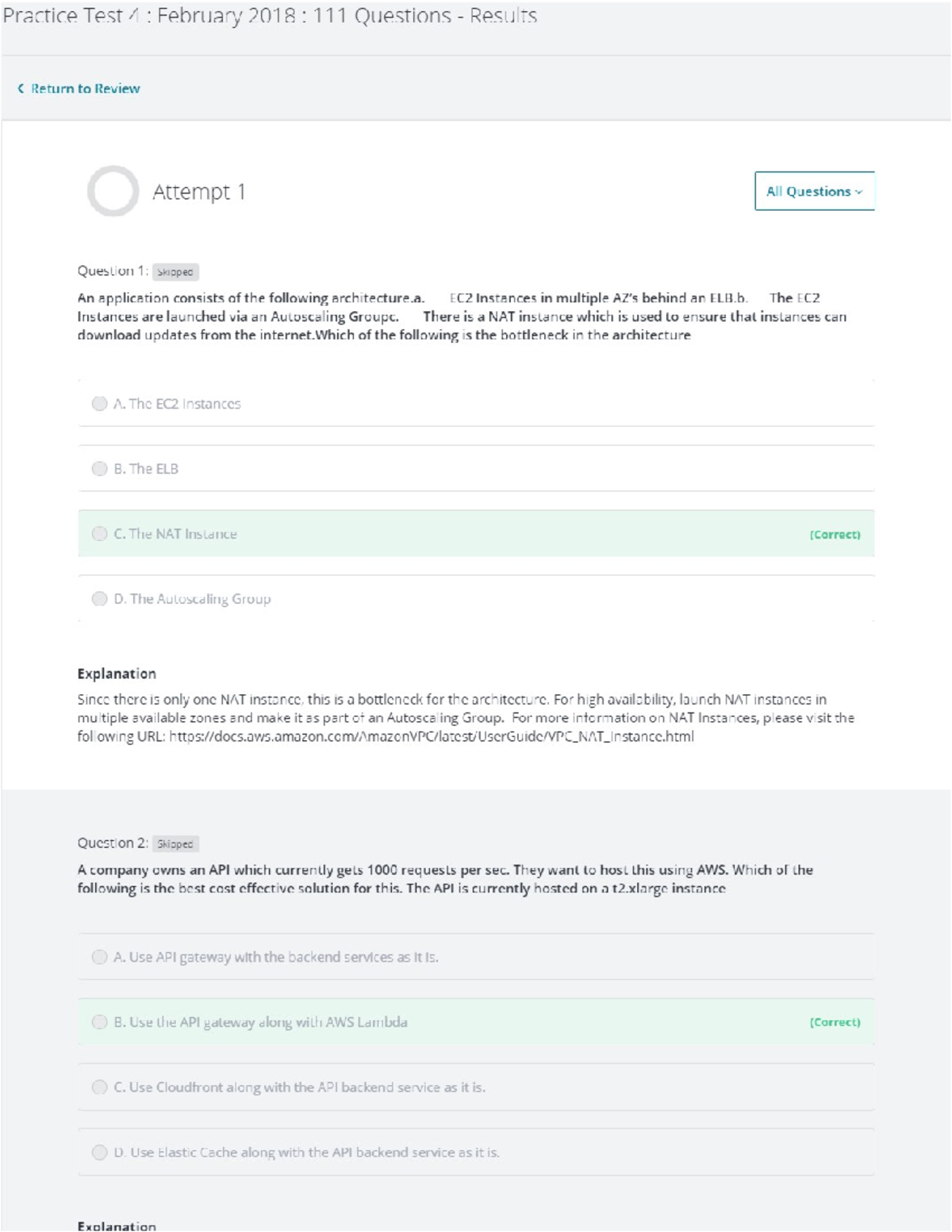This screenshot has width=952, height=1232.
Task: Click the dropdown arrow on All Questions
Action: (x=859, y=192)
